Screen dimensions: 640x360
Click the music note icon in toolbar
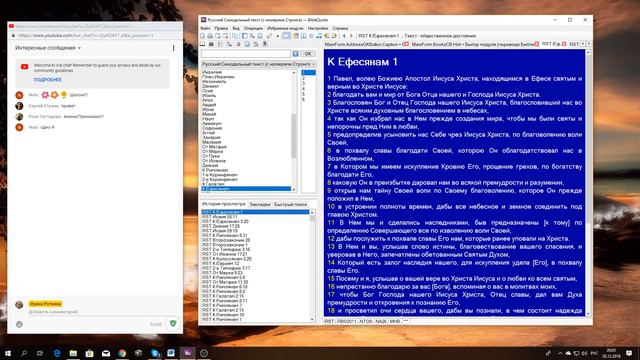coord(319,36)
